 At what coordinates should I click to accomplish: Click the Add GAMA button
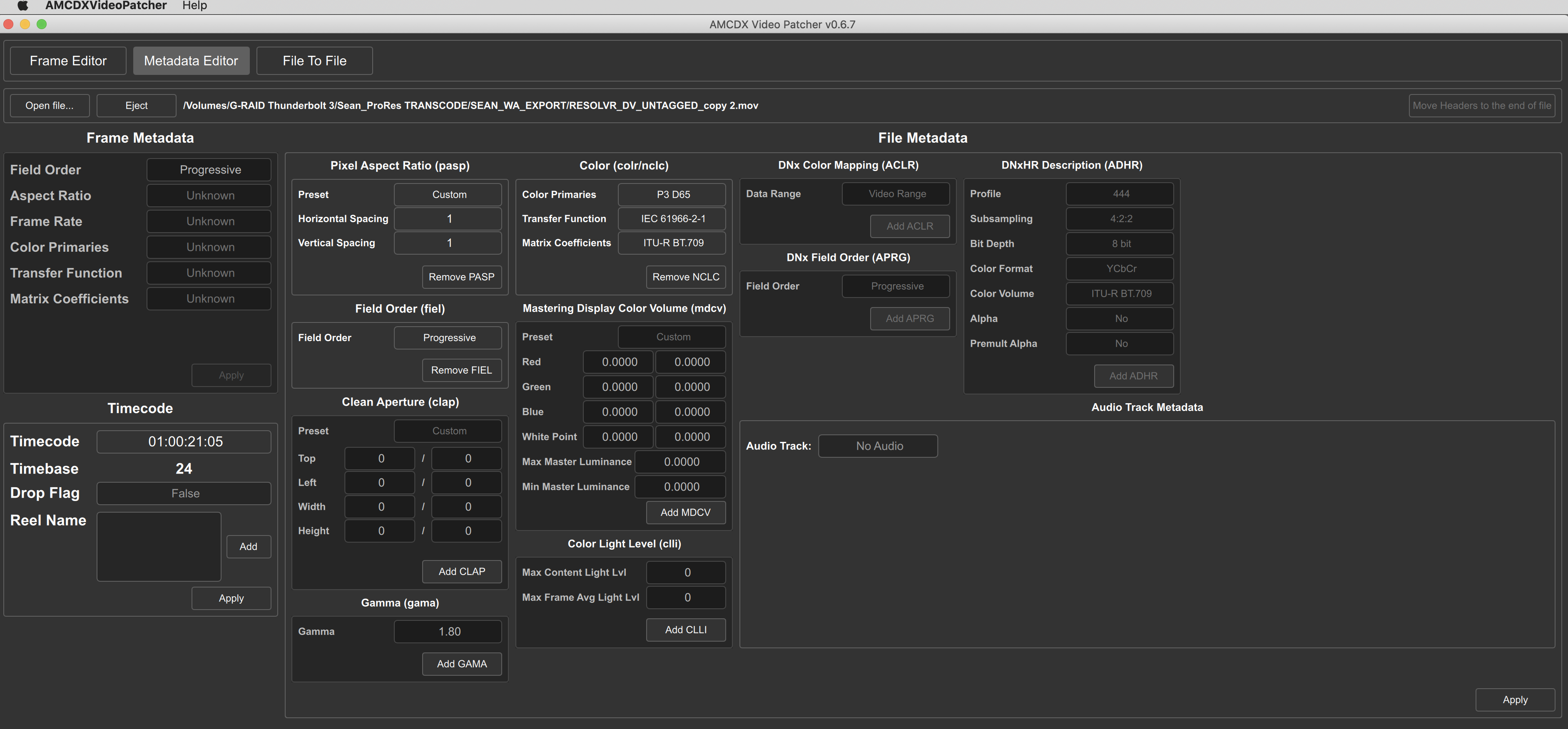(462, 664)
